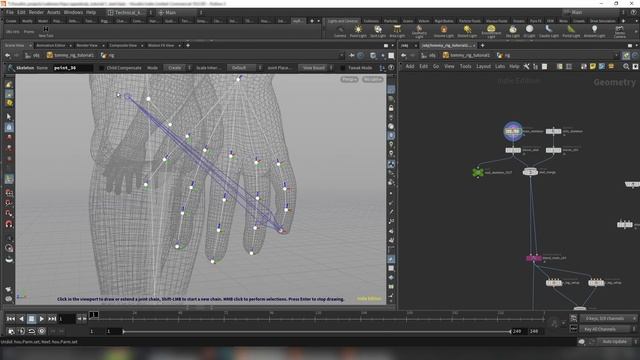Image resolution: width=640 pixels, height=360 pixels.
Task: Open network editor Layout menu
Action: pos(483,67)
